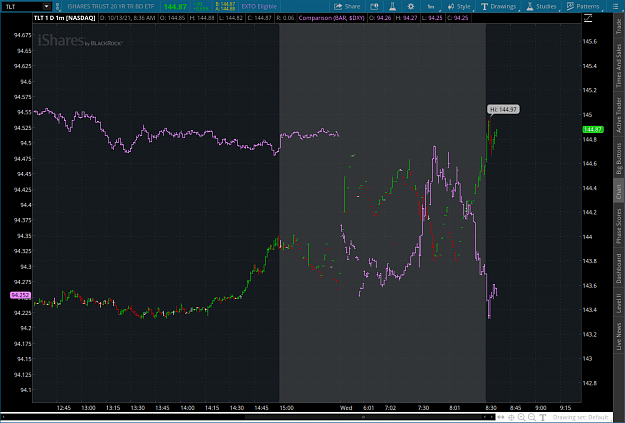The height and width of the screenshot is (423, 625).
Task: Open the Drawings menu
Action: point(499,6)
